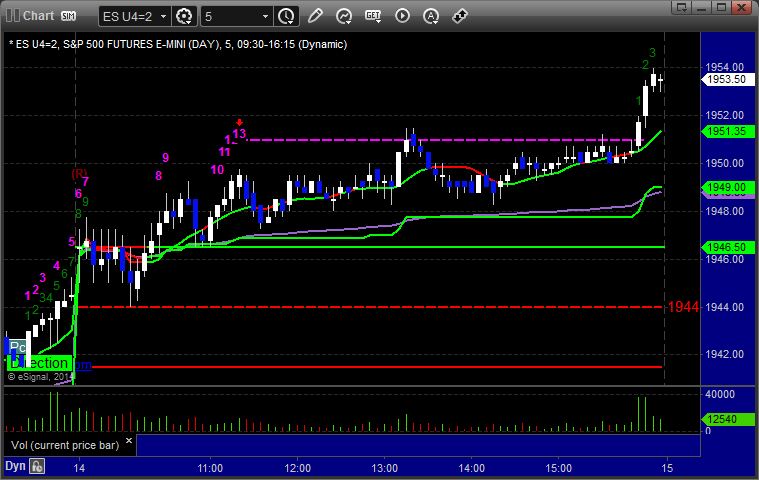
Task: Click the green 1951.35 price tag
Action: tap(727, 131)
